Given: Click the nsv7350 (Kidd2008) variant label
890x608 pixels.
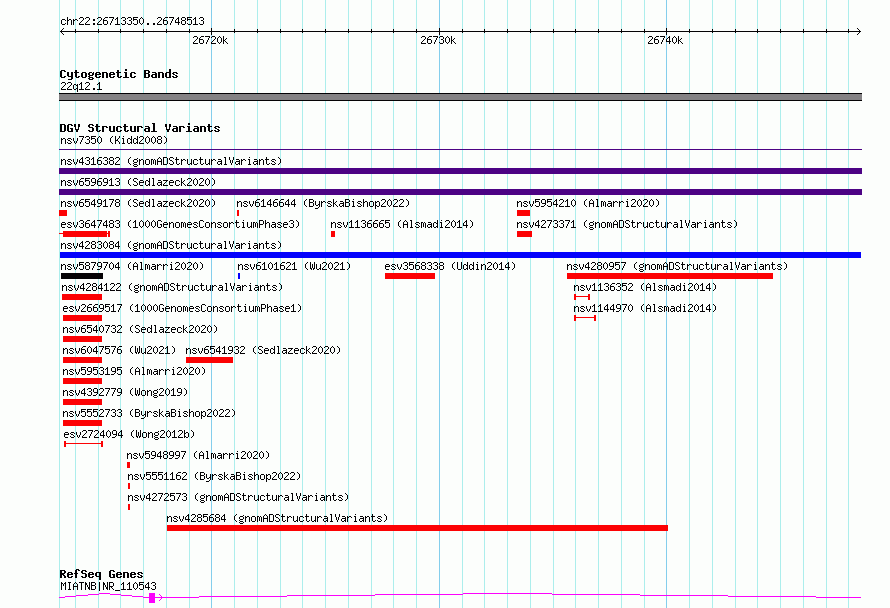Looking at the screenshot, I should click(114, 140).
